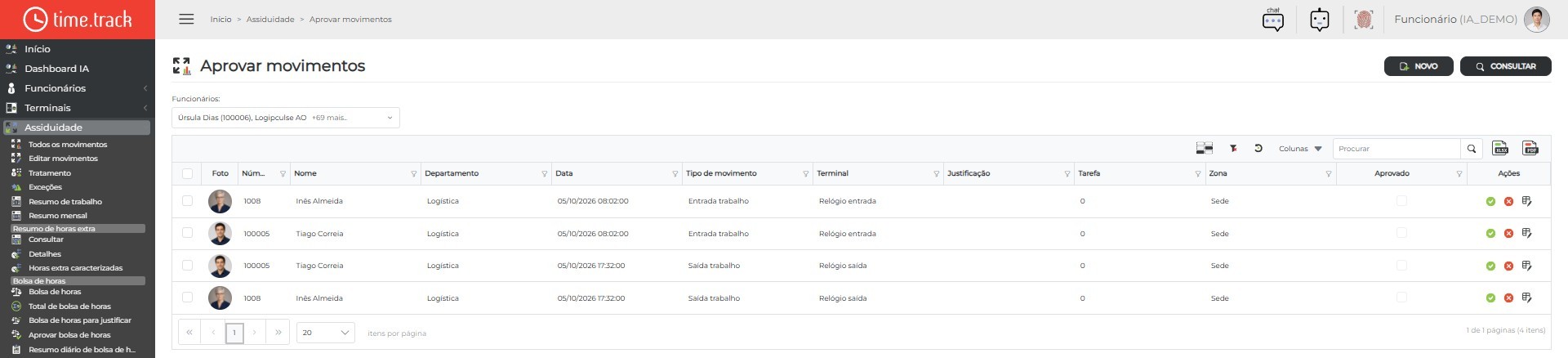1568x358 pixels.
Task: Open Resumo mensal in sidebar
Action: [x=58, y=216]
